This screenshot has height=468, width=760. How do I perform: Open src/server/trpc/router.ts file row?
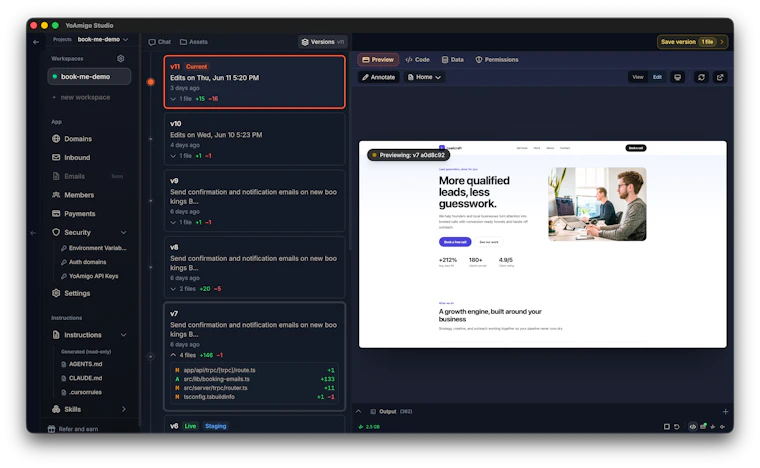tap(254, 388)
